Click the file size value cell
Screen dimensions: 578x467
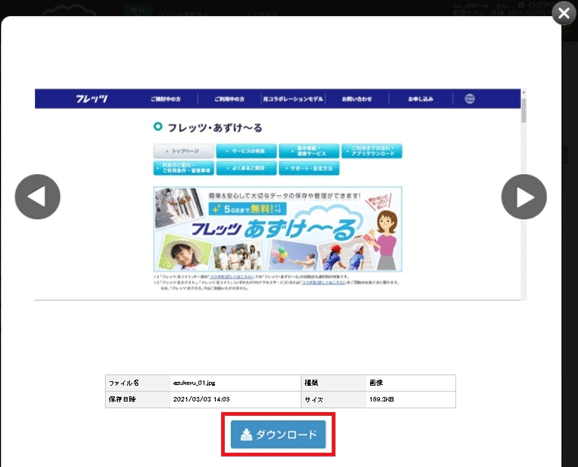pyautogui.click(x=411, y=399)
